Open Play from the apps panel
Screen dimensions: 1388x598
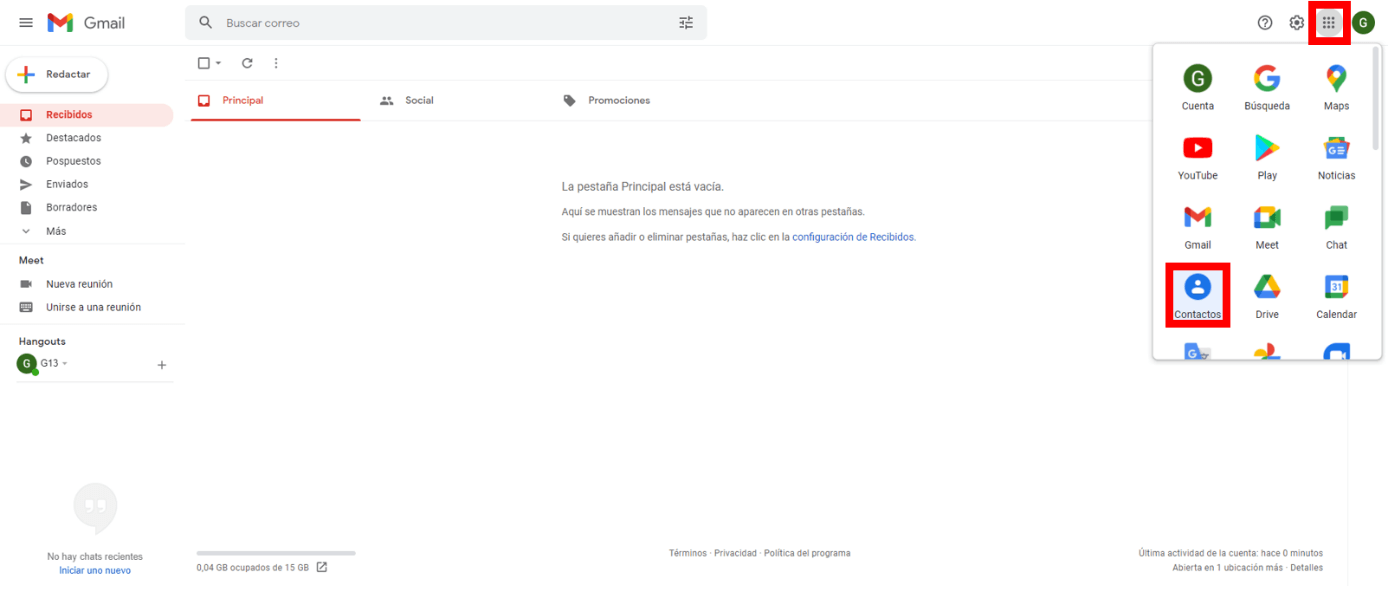click(1267, 158)
